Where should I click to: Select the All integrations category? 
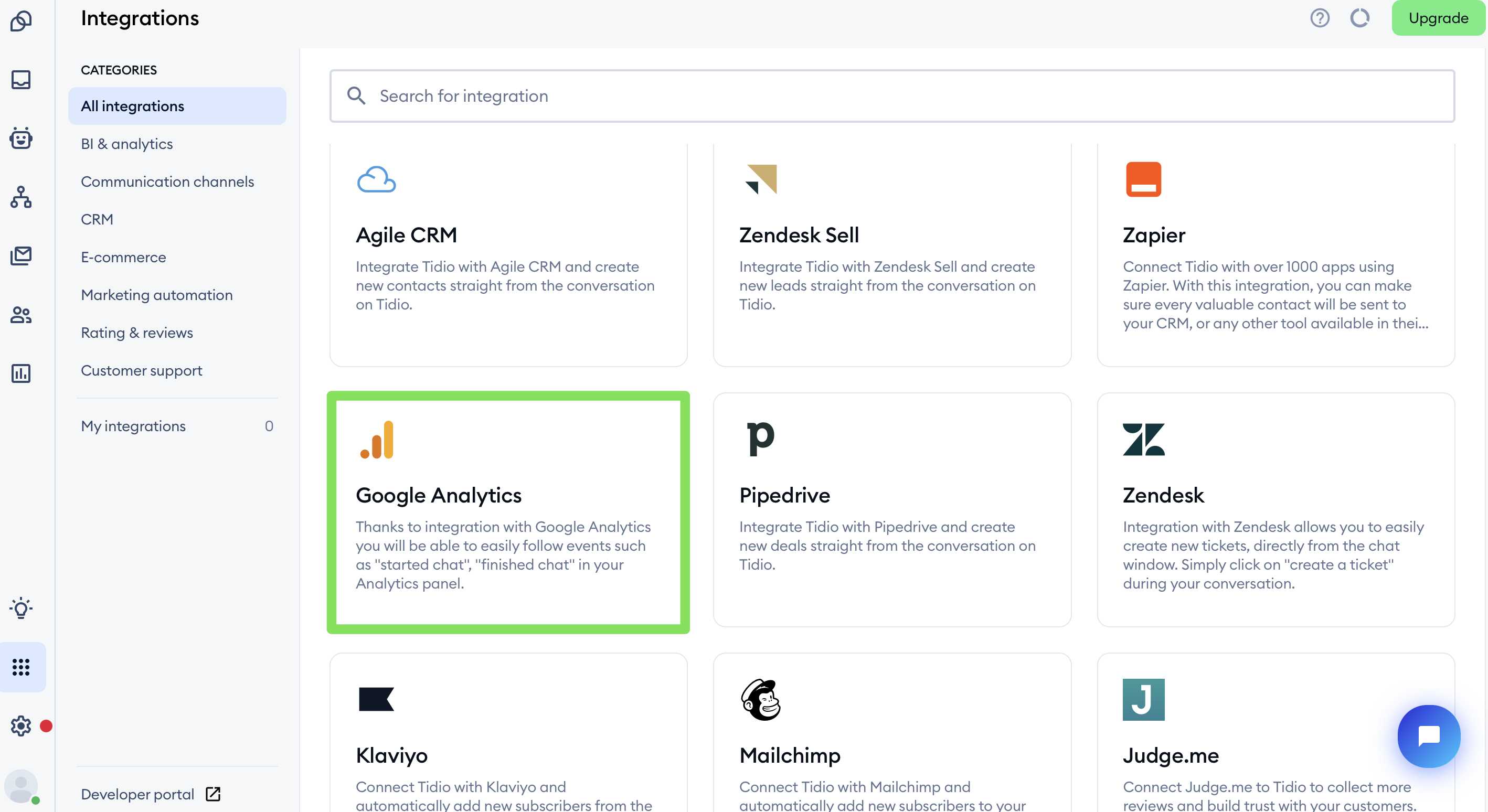coord(177,106)
